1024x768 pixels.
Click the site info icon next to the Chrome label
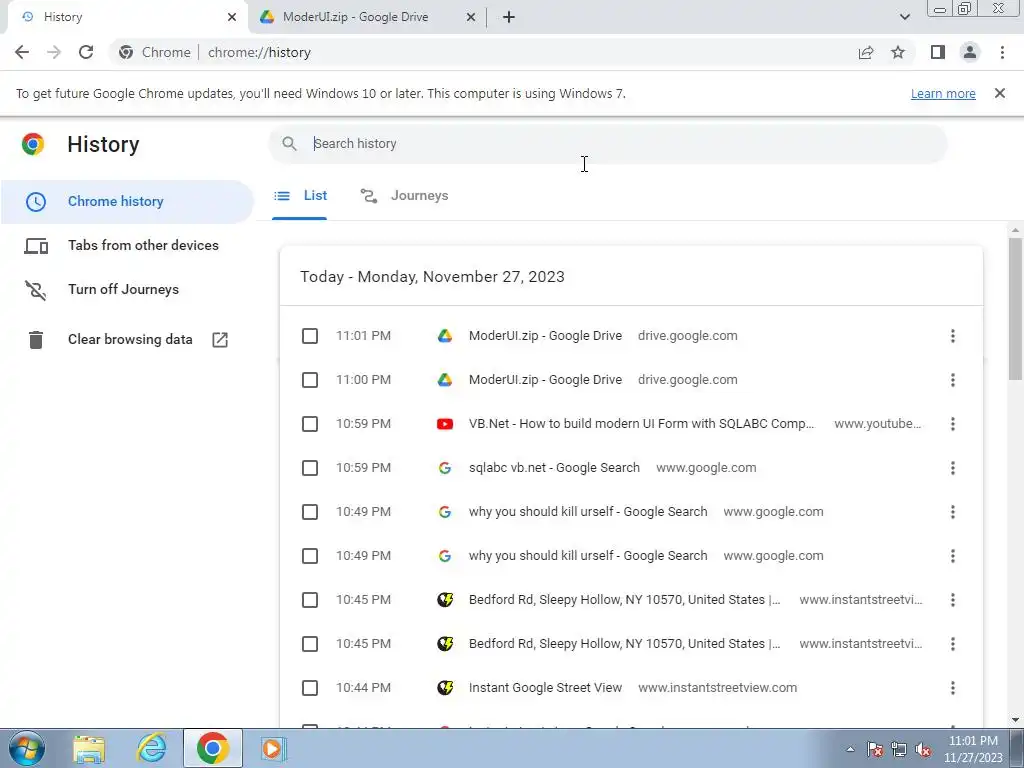[126, 52]
